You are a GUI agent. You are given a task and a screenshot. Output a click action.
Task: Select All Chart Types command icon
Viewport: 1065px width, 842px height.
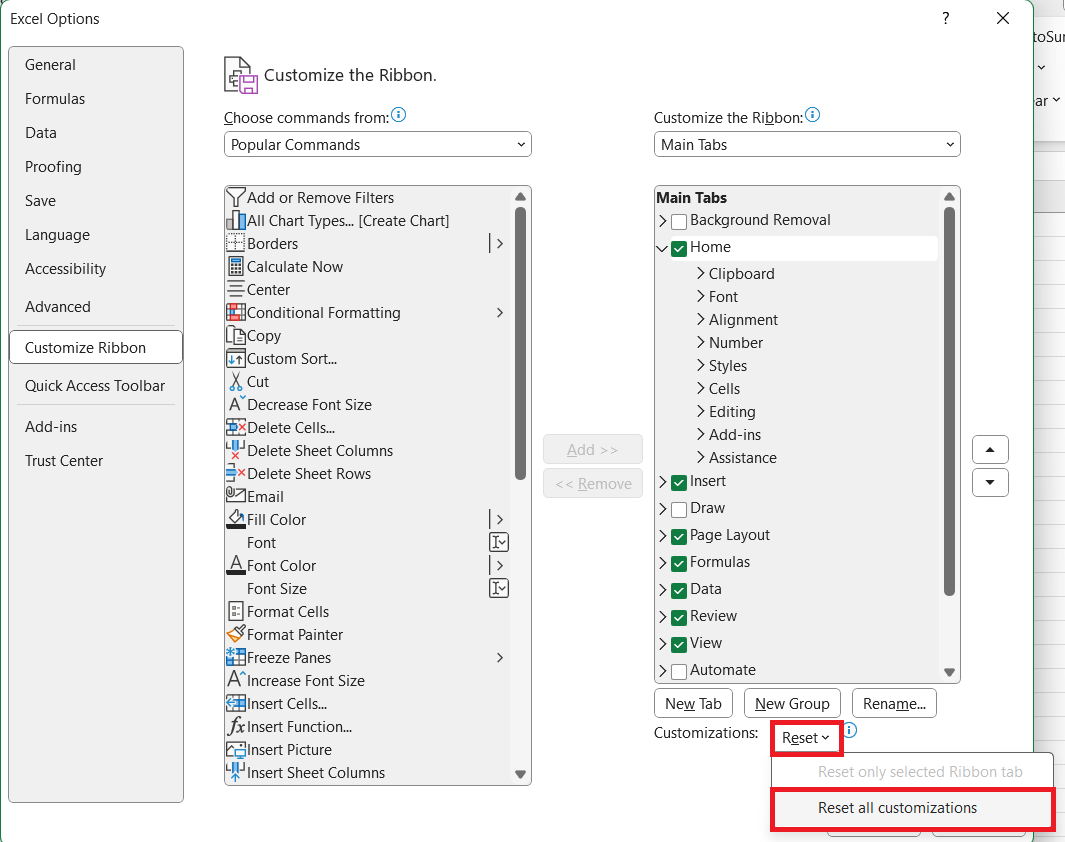coord(236,221)
